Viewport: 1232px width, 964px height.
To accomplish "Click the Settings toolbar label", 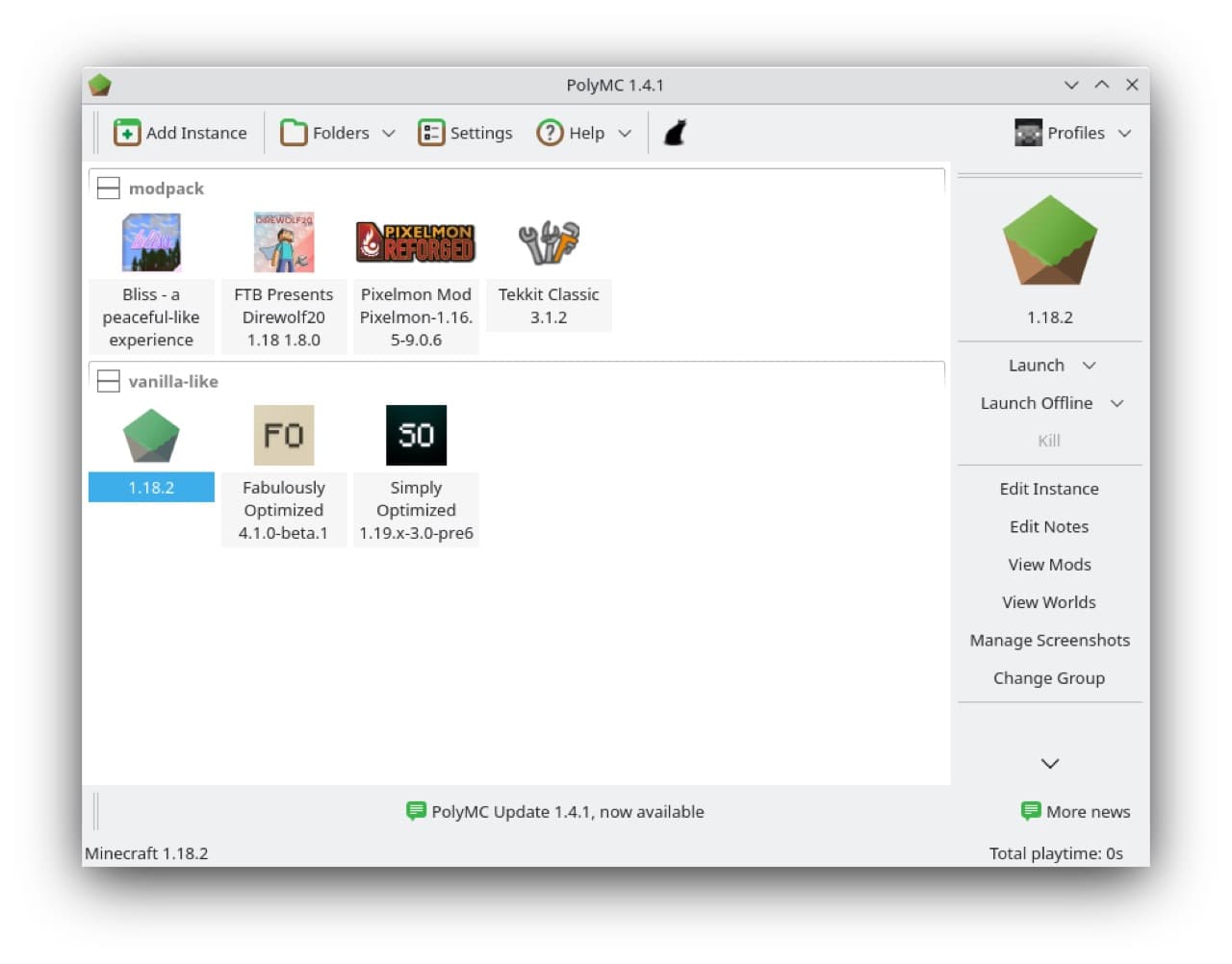I will tap(481, 133).
